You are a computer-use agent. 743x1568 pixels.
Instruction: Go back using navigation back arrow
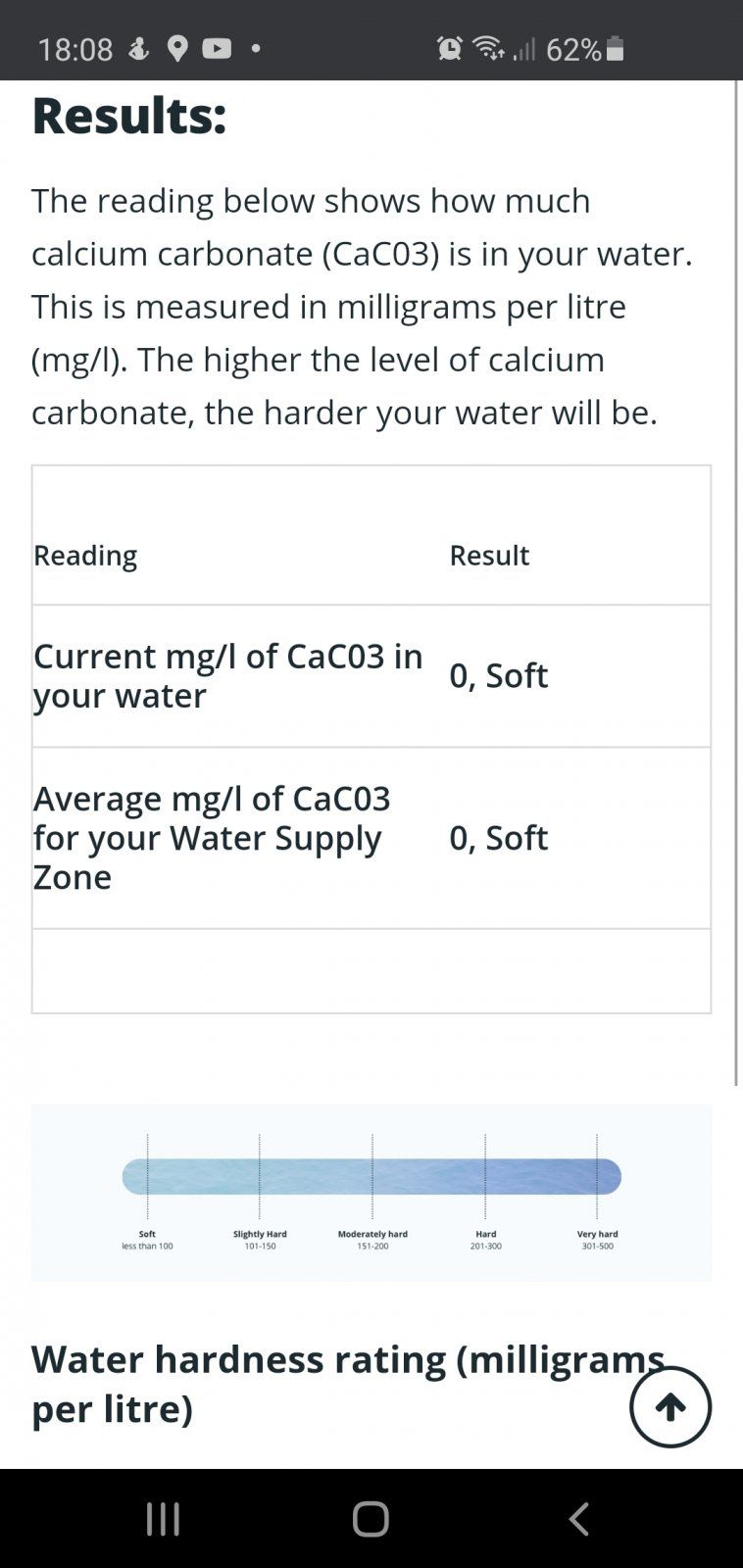[579, 1519]
